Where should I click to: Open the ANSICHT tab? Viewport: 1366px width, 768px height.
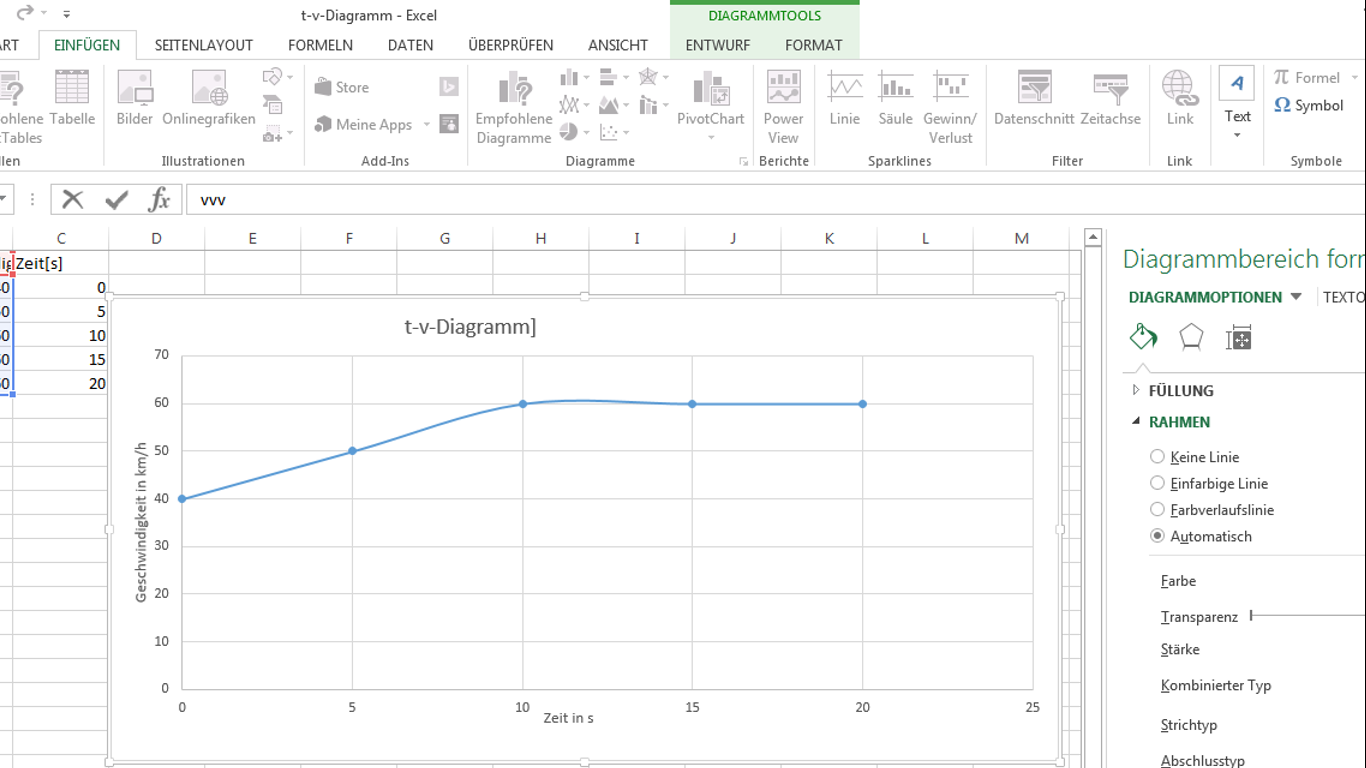pos(618,45)
